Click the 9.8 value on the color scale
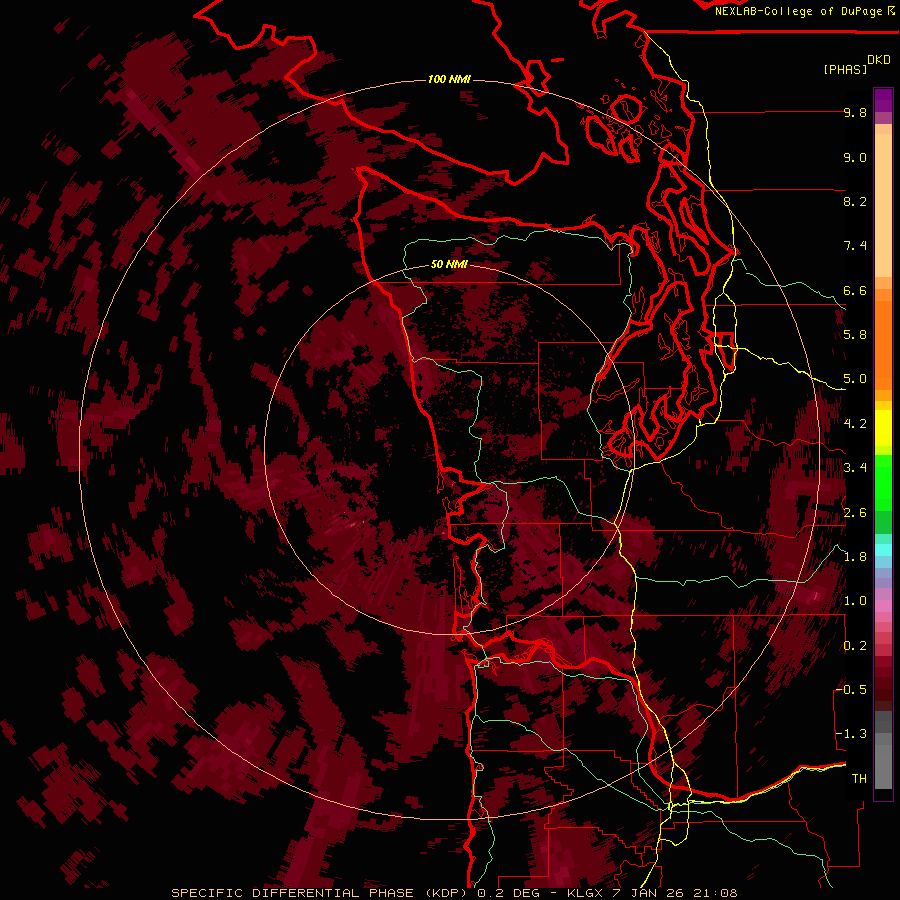Viewport: 900px width, 900px height. coord(855,112)
